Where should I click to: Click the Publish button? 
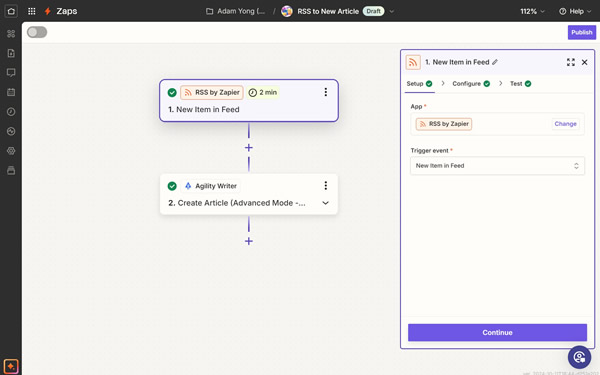(x=582, y=32)
